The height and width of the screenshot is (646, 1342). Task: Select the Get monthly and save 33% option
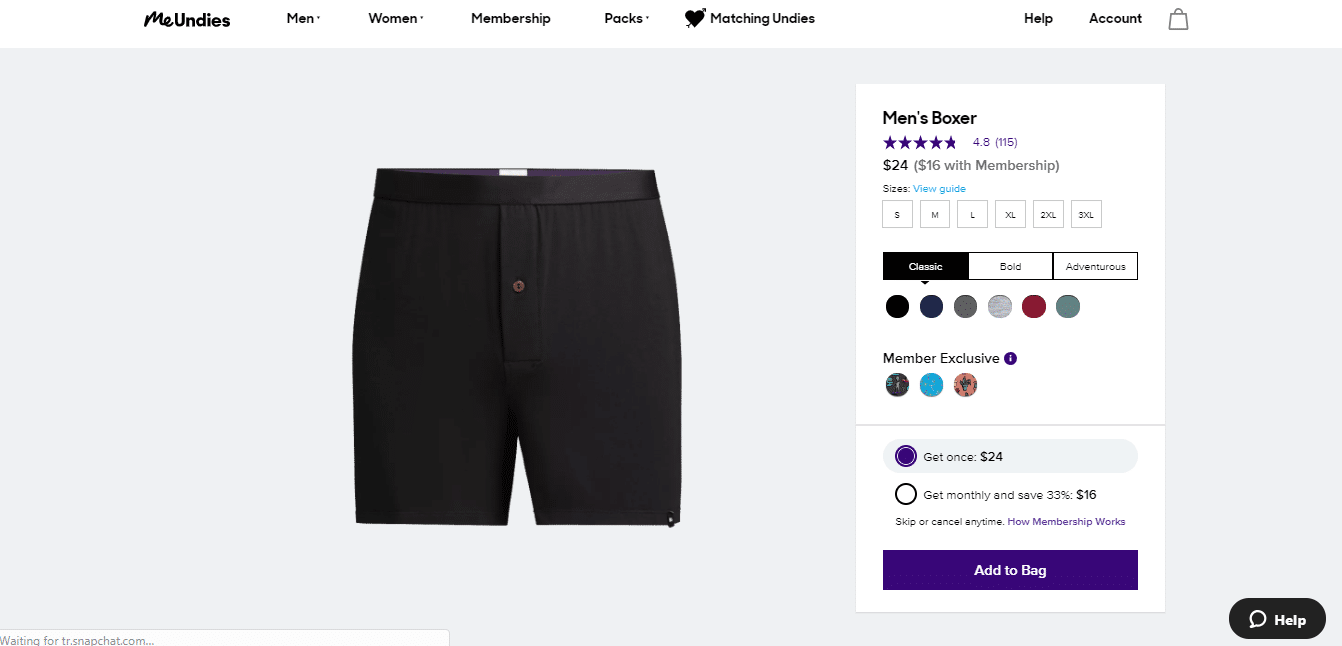point(905,493)
